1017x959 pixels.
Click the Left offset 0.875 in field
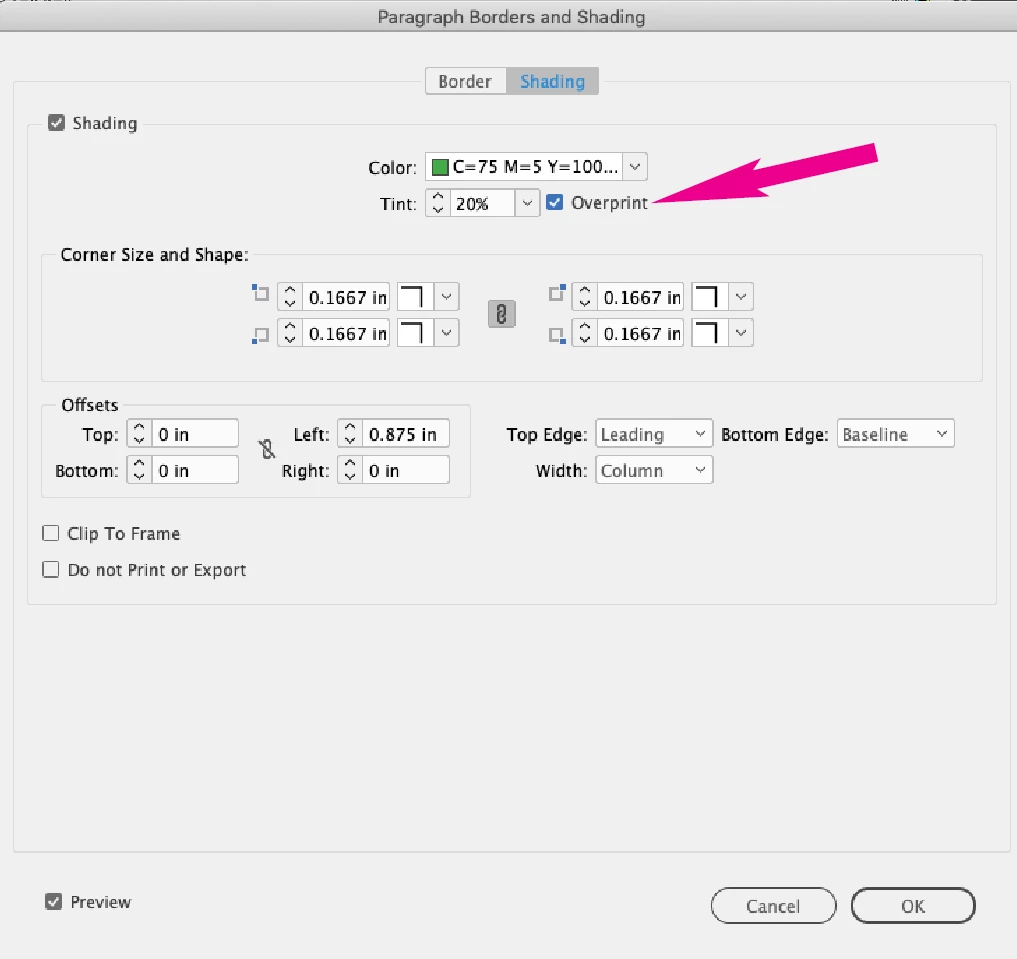click(405, 433)
